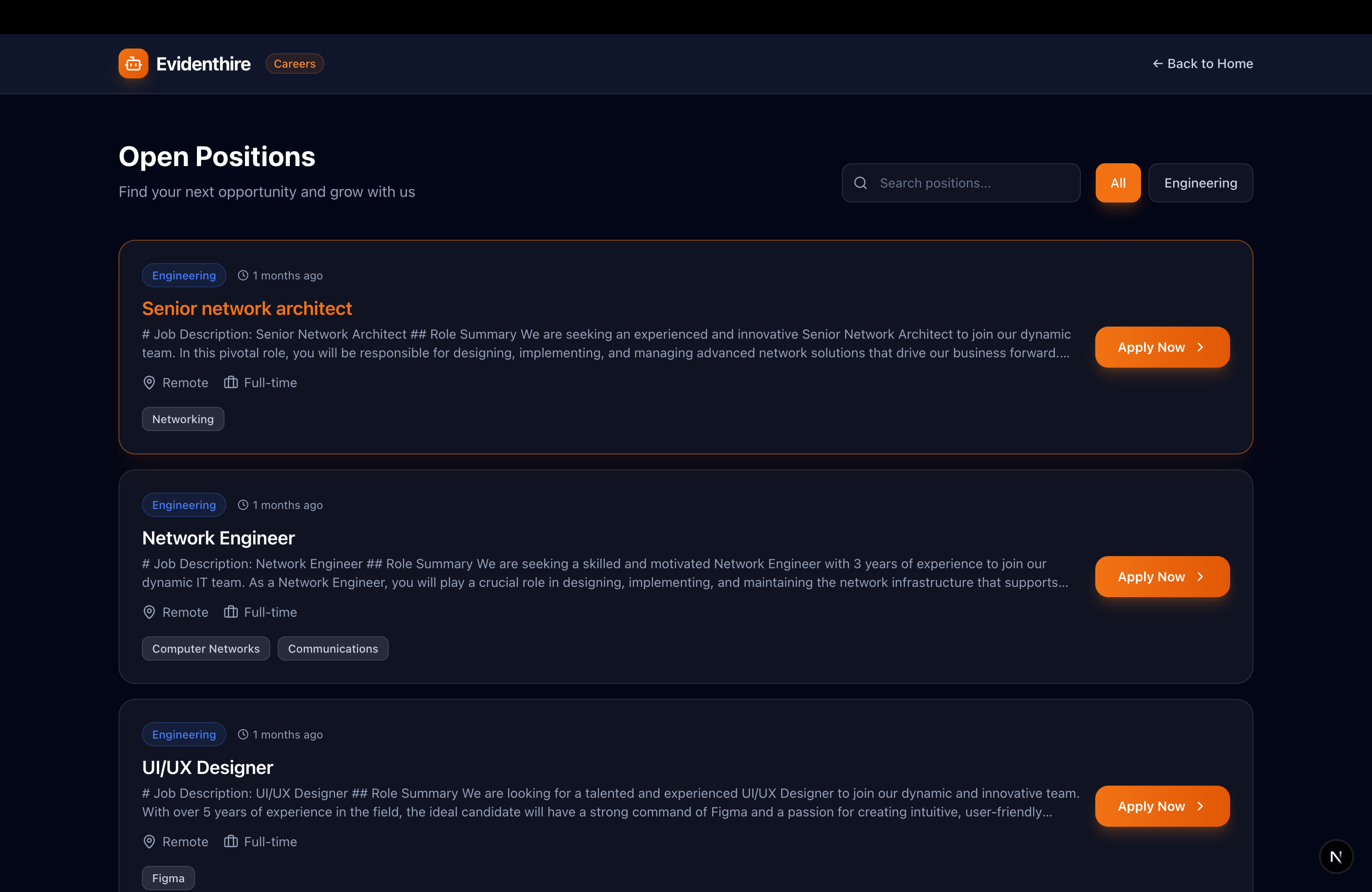
Task: Click the Careers badge in header
Action: point(294,63)
